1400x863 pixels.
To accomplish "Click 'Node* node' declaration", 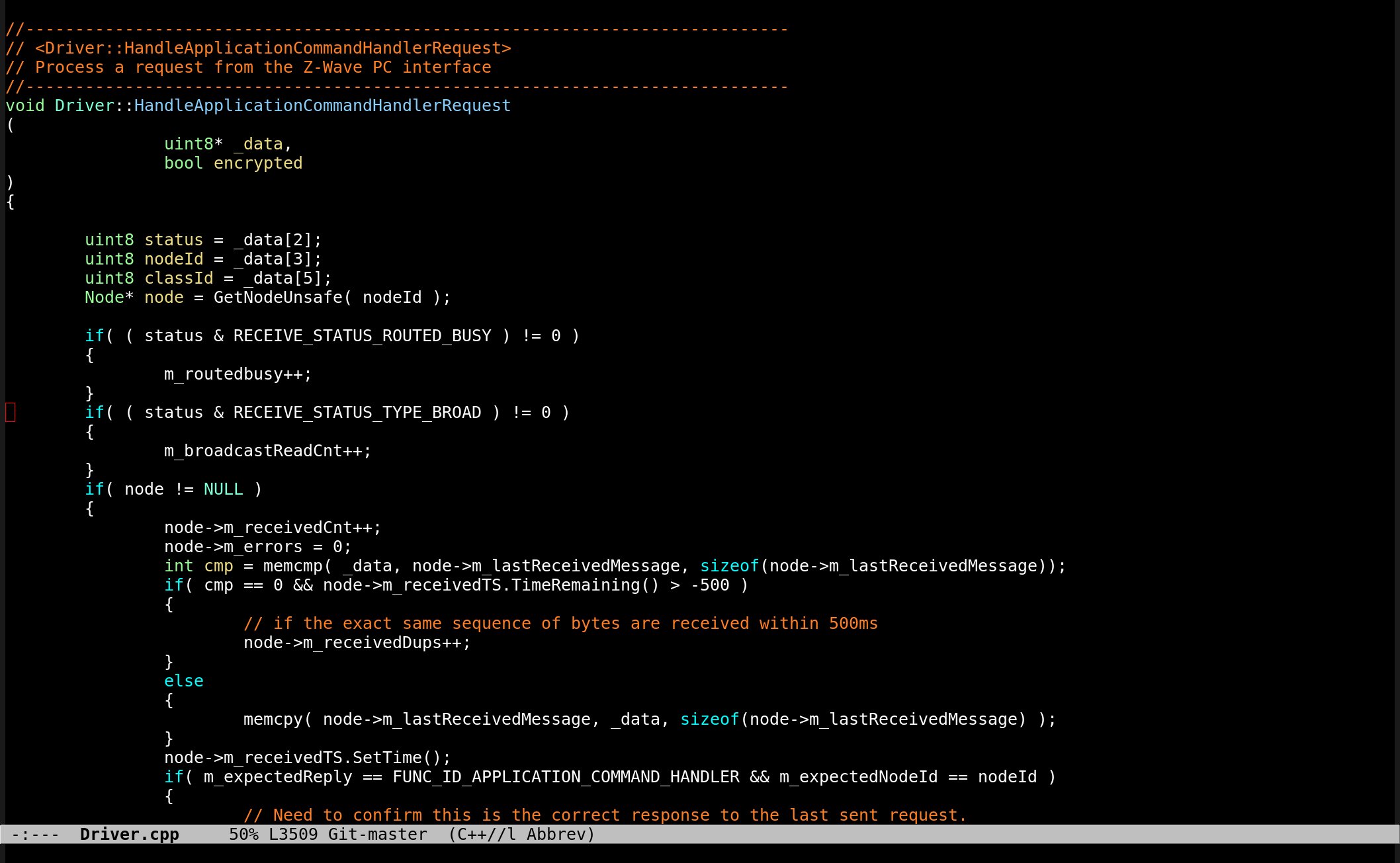I will [134, 298].
